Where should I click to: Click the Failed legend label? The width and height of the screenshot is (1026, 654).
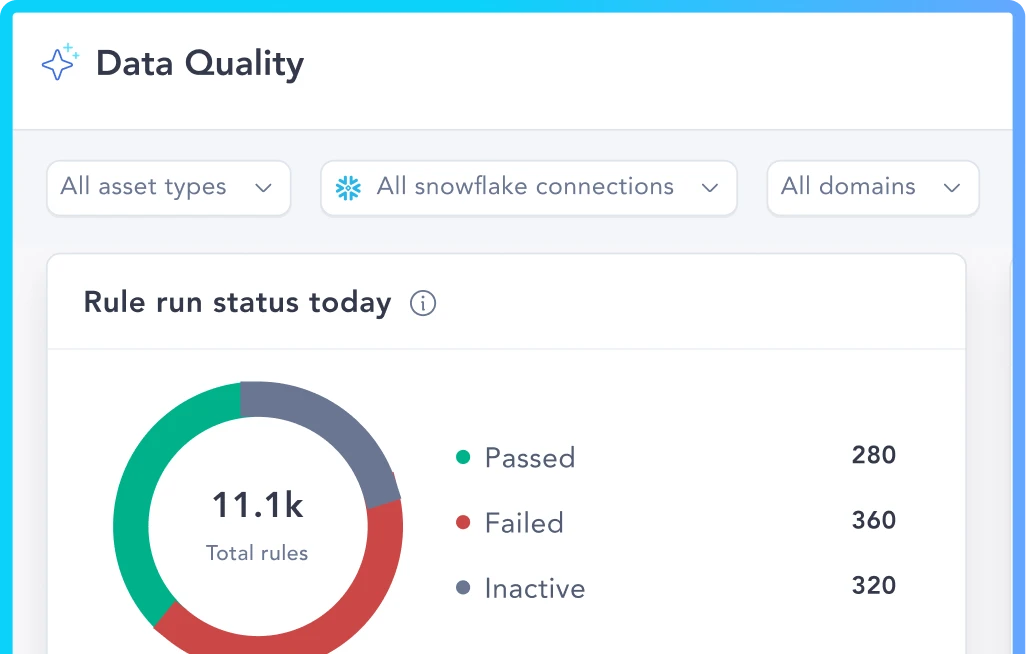524,522
